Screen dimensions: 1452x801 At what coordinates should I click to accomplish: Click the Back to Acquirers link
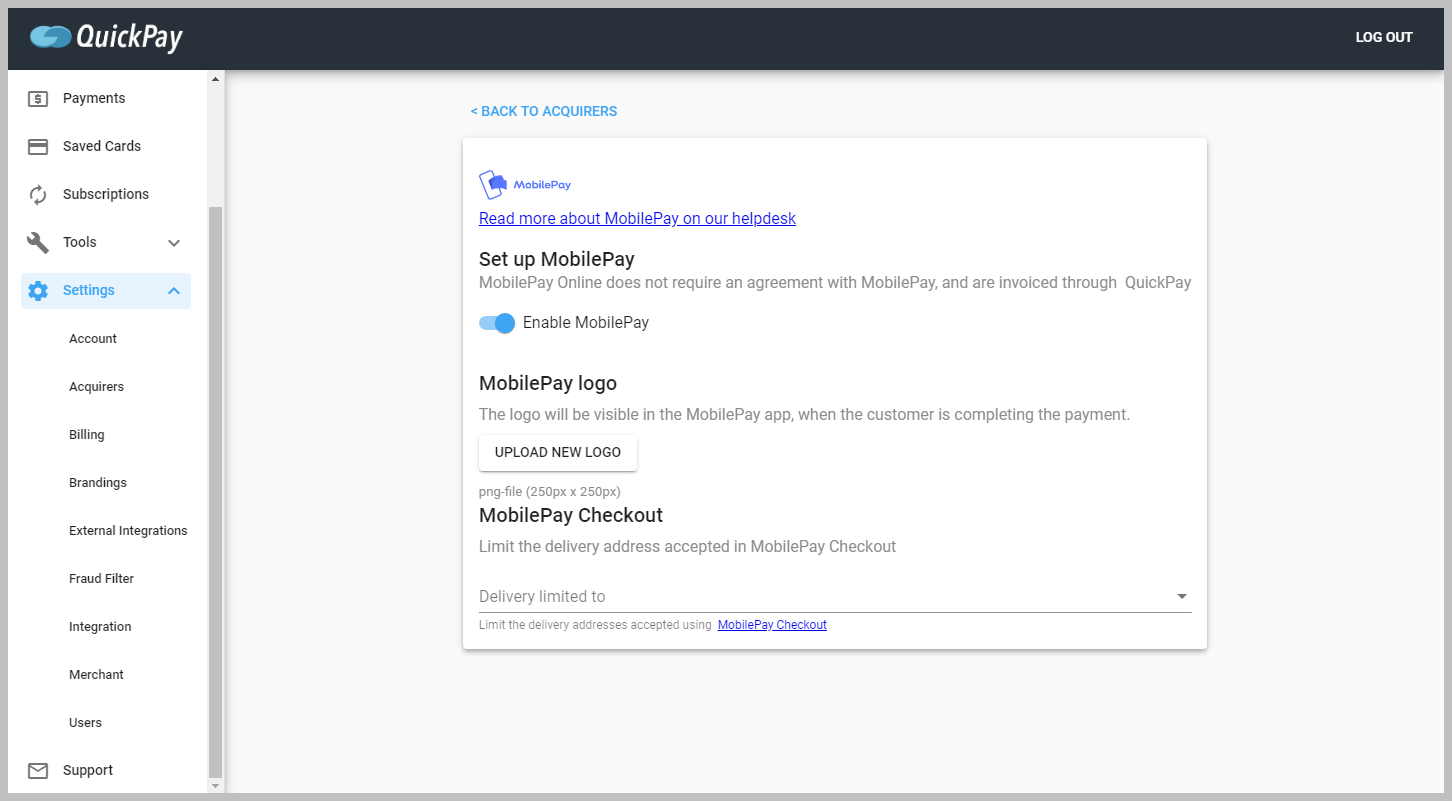tap(544, 111)
